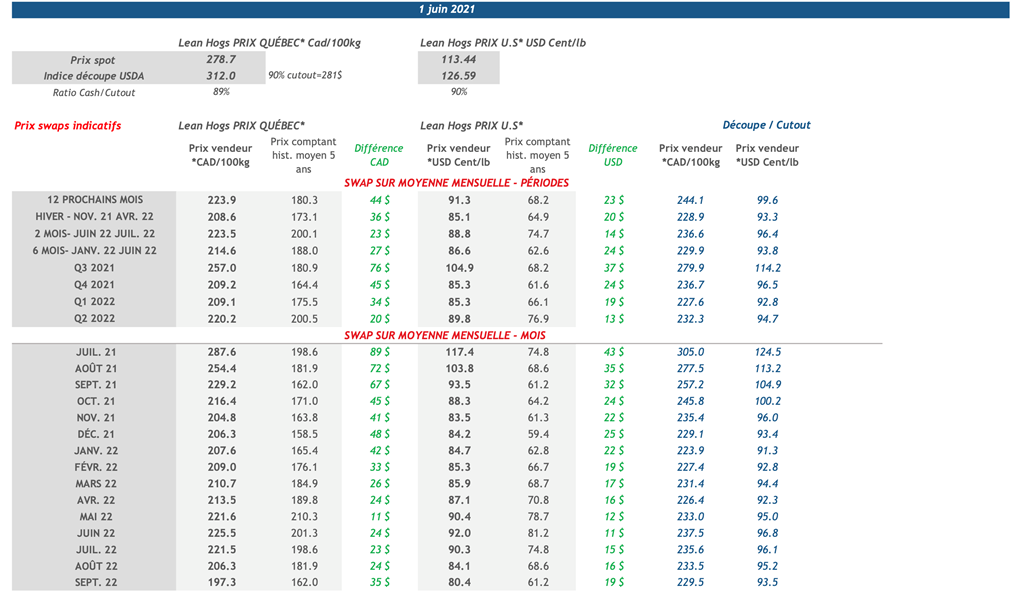Select the MAI 22 row label
This screenshot has height=594, width=1024.
95,517
